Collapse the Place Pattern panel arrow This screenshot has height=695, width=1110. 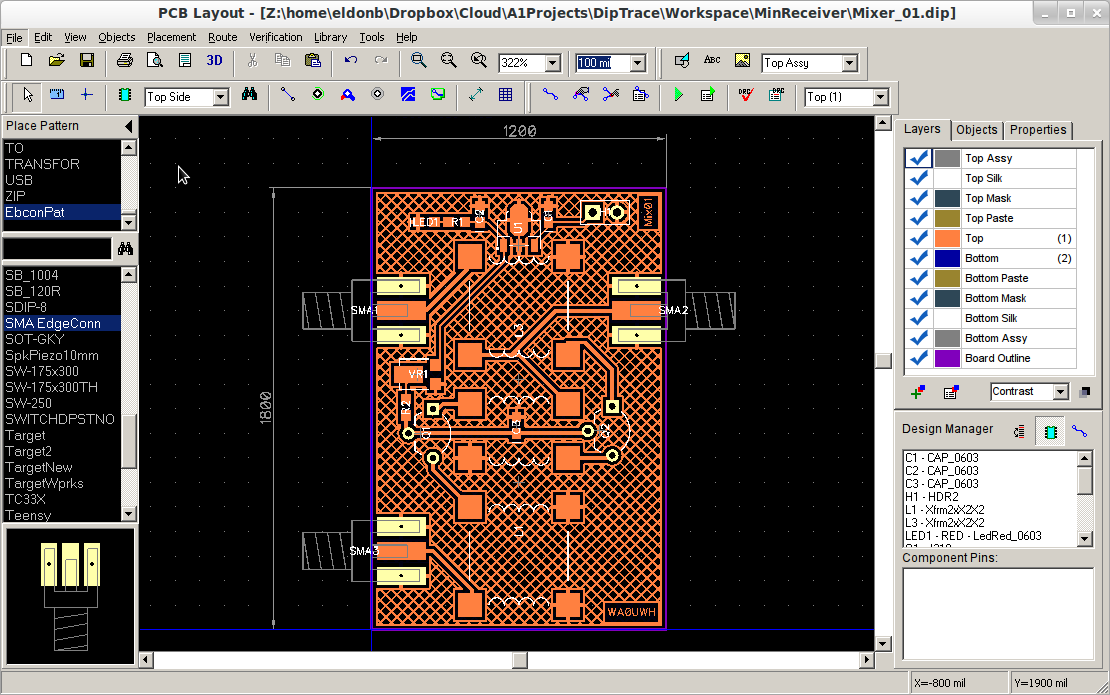click(128, 126)
